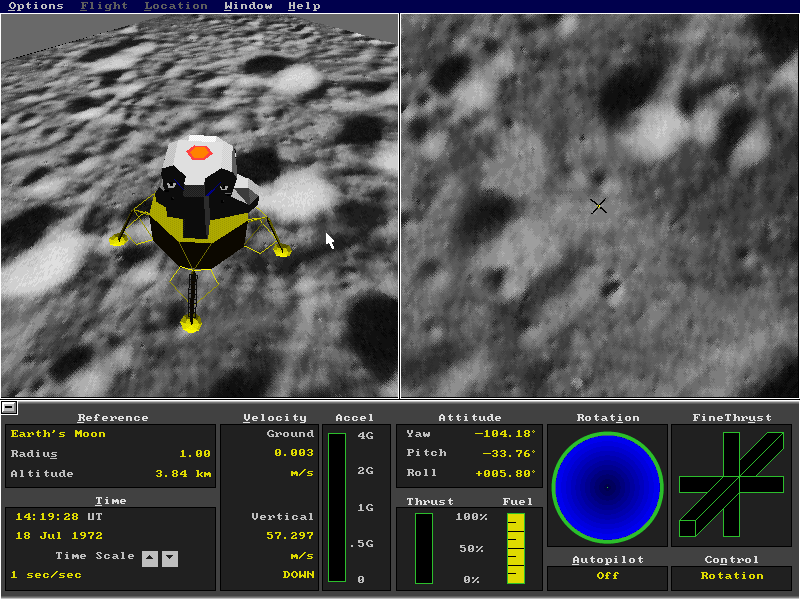Click the FineThrust 3D axis control

(x=731, y=485)
